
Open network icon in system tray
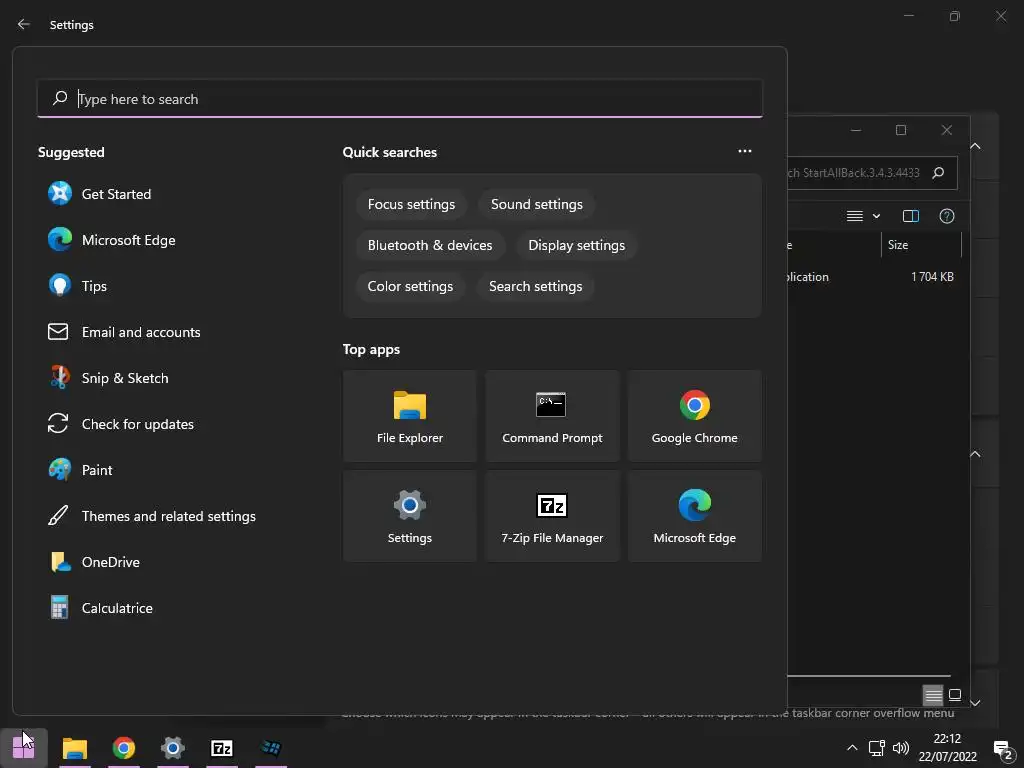coord(876,748)
